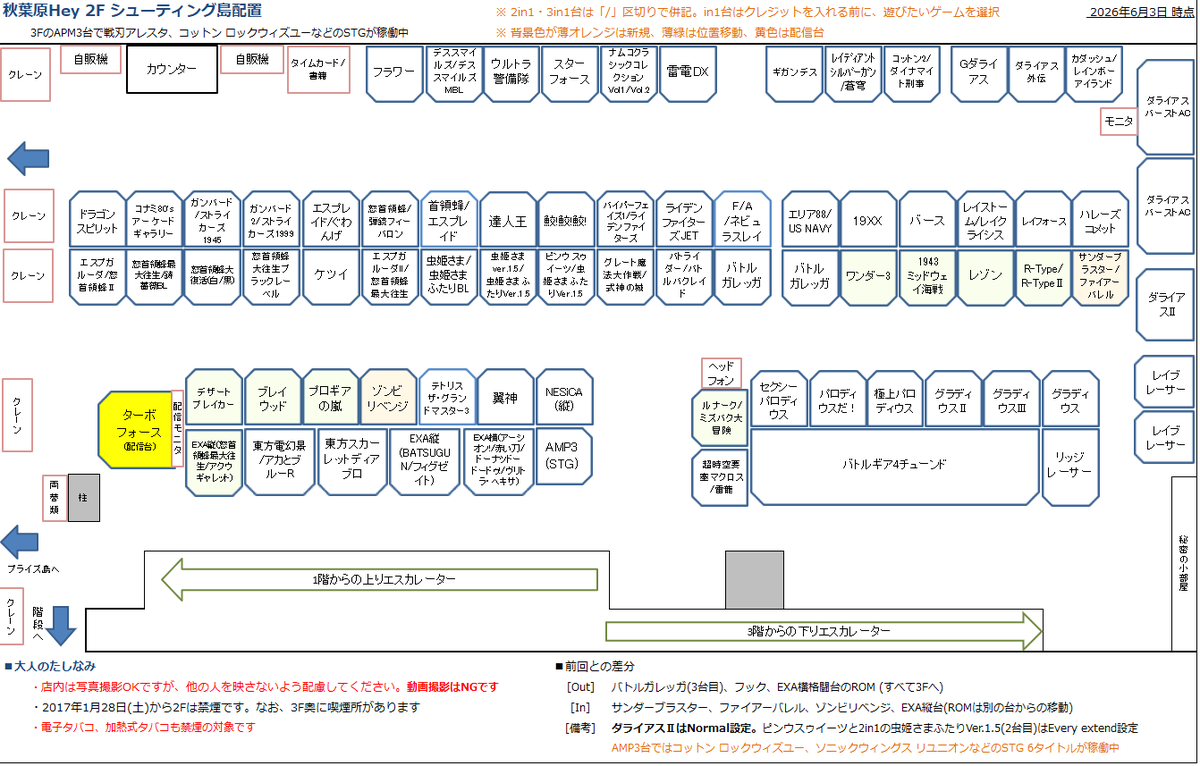Select the エリア88/US NAVY cabinet
Screen dimensions: 1200x766
[809, 220]
